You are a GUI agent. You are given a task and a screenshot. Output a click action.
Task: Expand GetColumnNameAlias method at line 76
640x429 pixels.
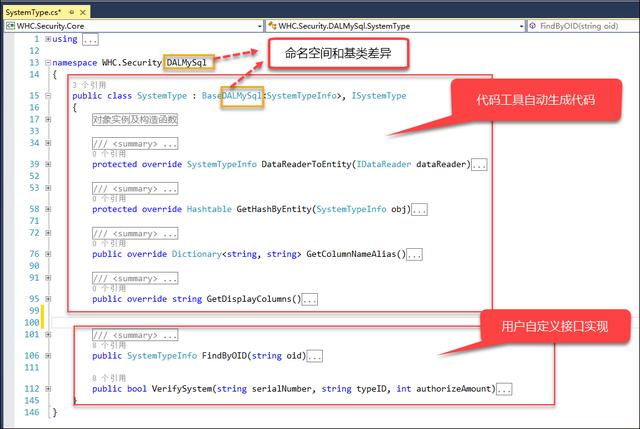tap(48, 254)
